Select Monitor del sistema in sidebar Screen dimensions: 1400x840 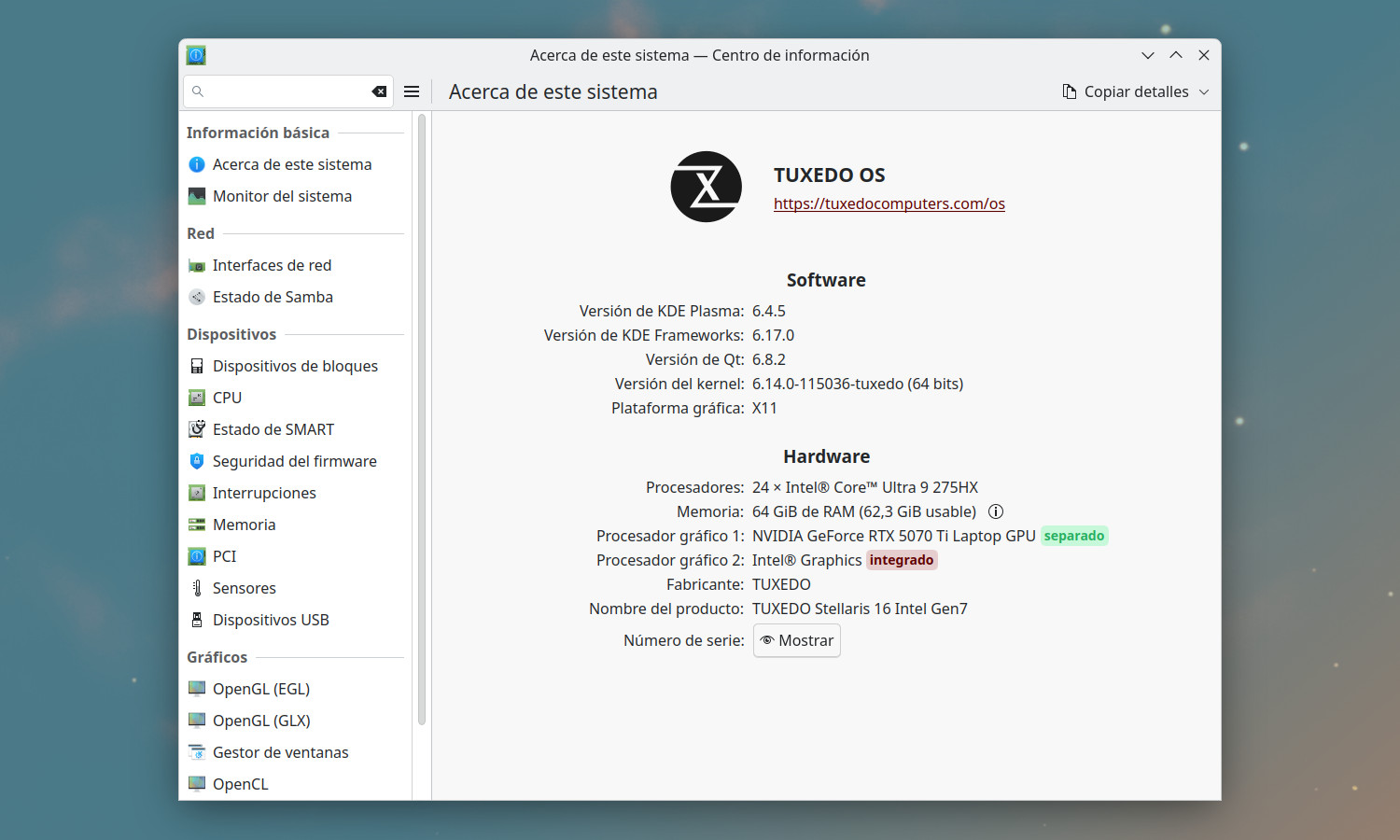(x=282, y=196)
